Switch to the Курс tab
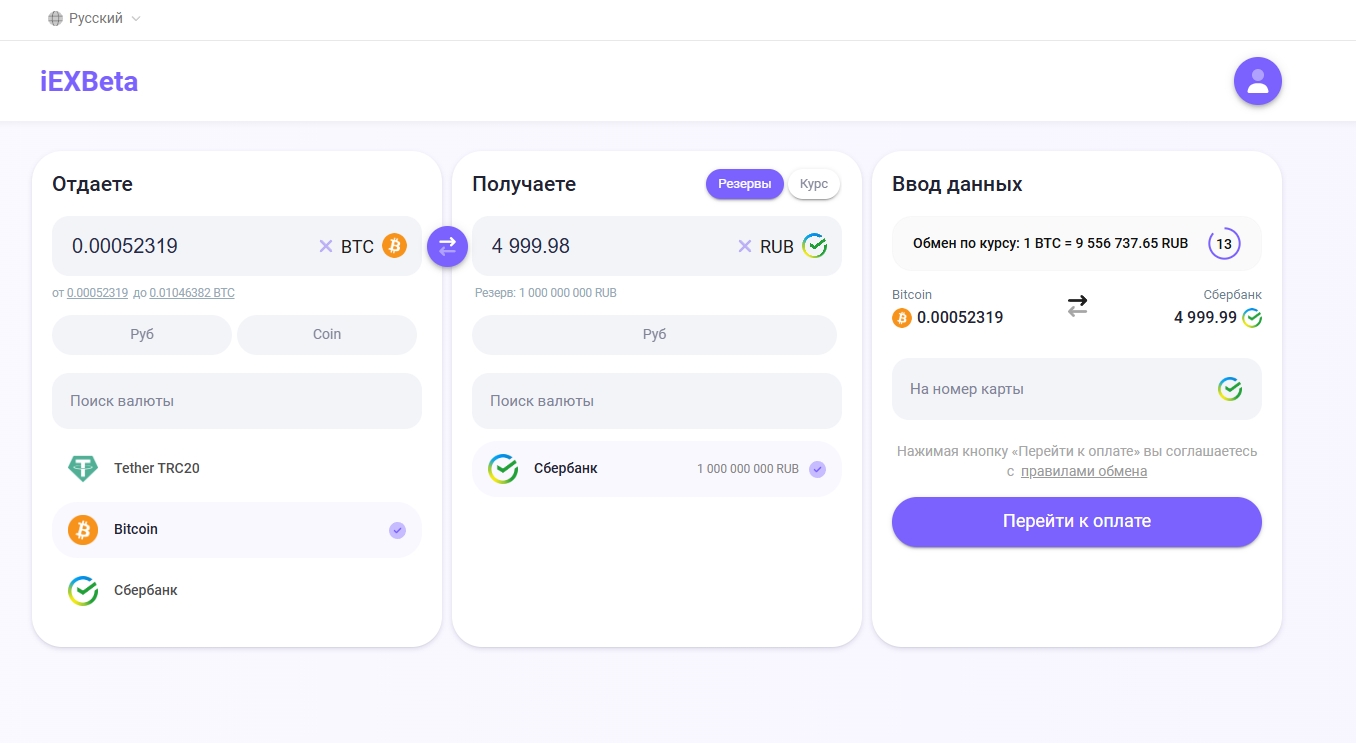The height and width of the screenshot is (743, 1356). tap(813, 184)
